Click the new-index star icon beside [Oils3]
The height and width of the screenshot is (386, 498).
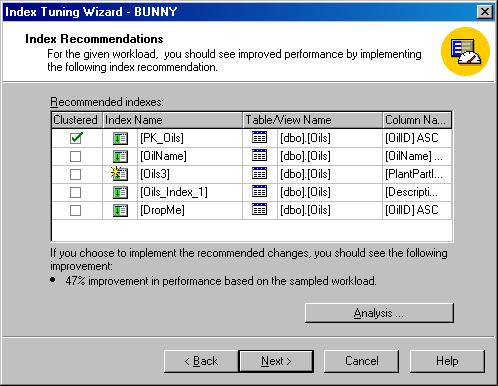click(120, 174)
